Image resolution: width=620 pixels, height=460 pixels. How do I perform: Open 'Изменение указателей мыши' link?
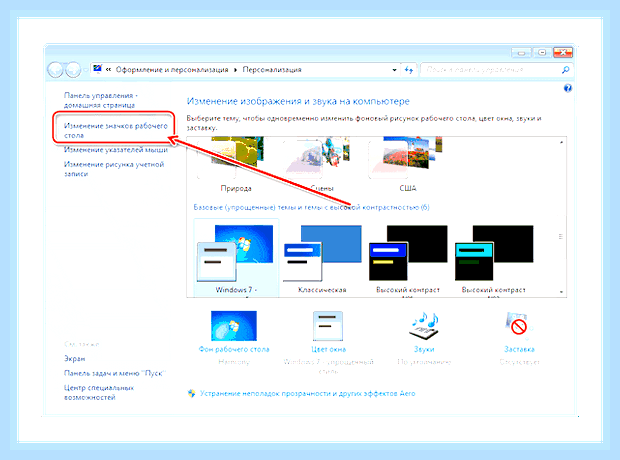pyautogui.click(x=116, y=150)
